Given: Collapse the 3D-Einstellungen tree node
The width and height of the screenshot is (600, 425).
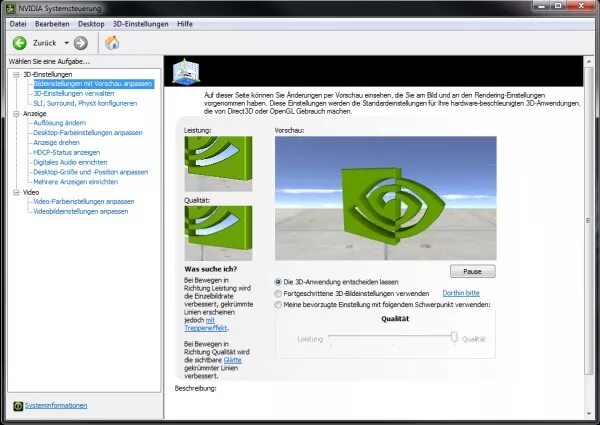Looking at the screenshot, I should (16, 75).
